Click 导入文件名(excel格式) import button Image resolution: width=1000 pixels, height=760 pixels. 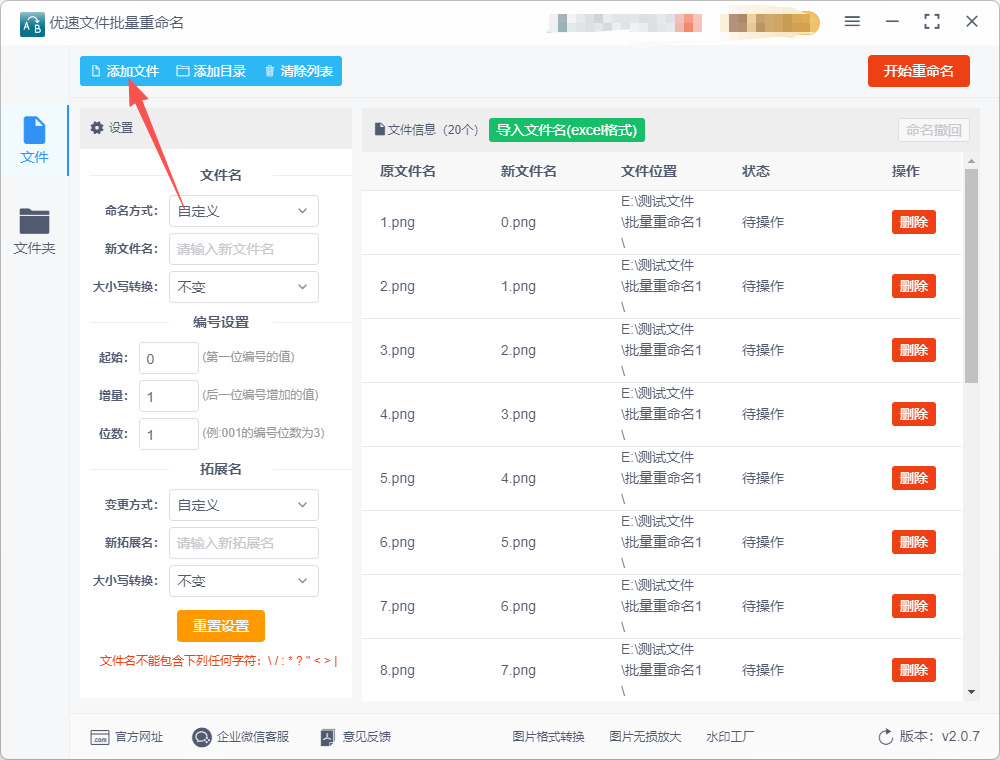567,130
